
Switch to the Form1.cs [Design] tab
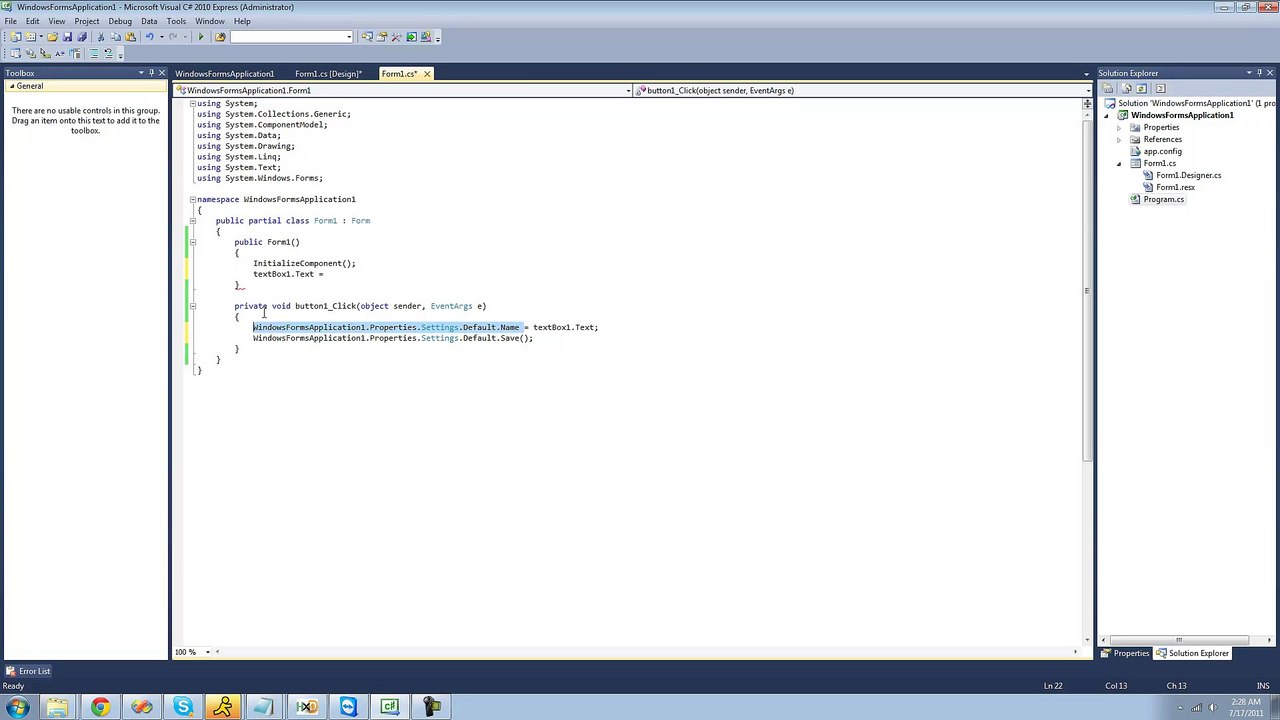(x=329, y=74)
